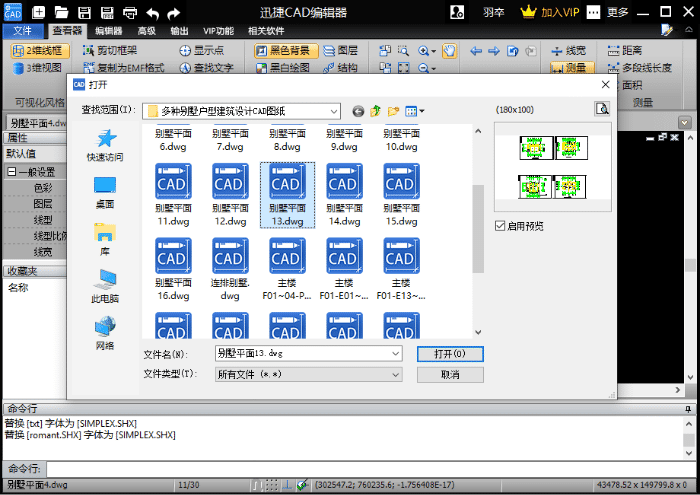Image resolution: width=700 pixels, height=495 pixels.
Task: Click the 打开(O) button
Action: (450, 354)
